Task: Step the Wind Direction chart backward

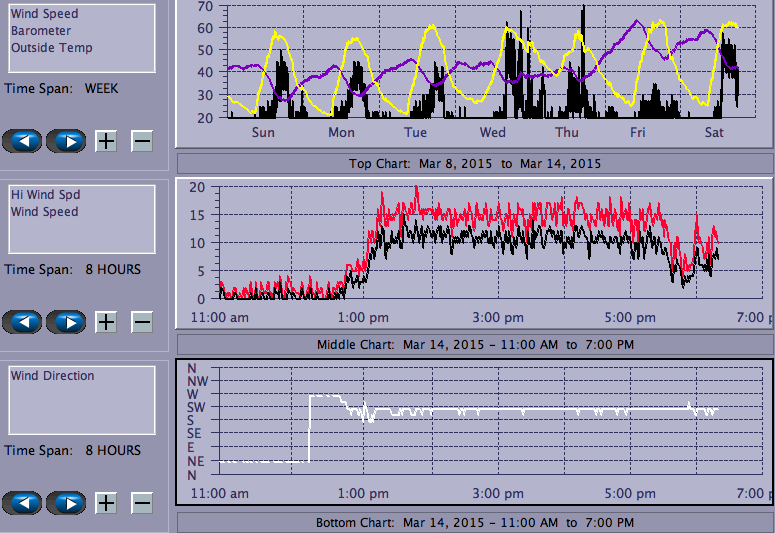Action: (22, 502)
